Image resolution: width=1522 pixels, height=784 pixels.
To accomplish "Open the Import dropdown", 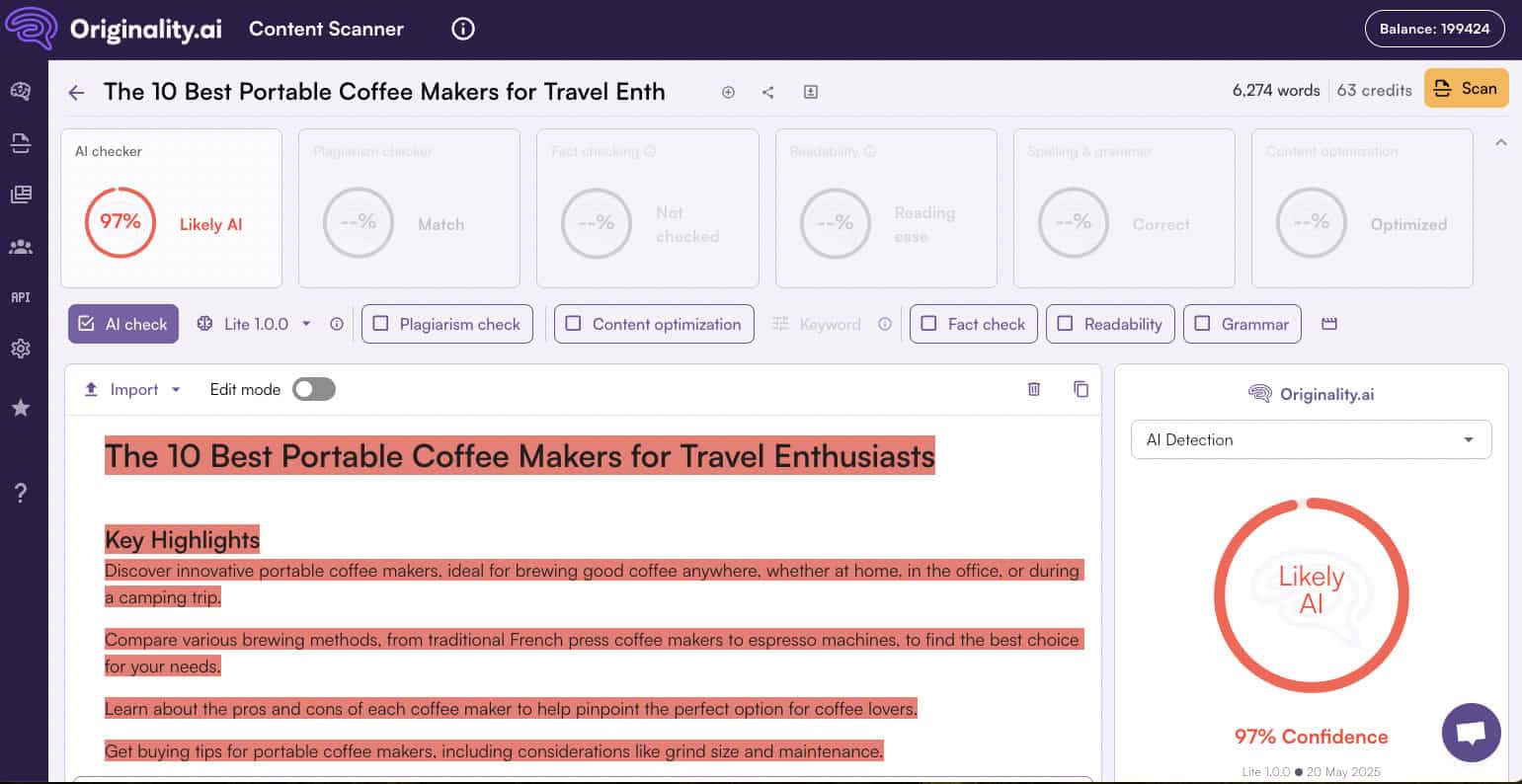I will click(x=132, y=389).
